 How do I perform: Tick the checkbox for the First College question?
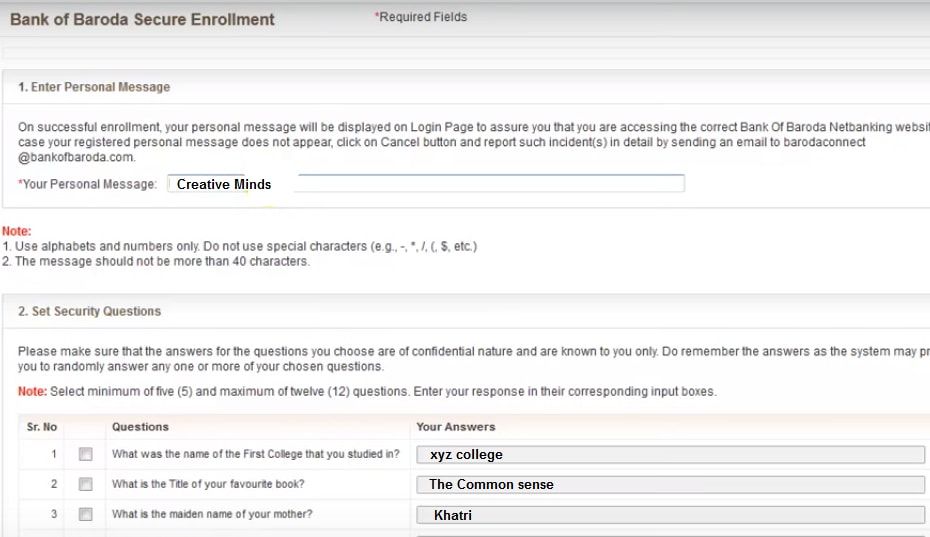tap(86, 454)
